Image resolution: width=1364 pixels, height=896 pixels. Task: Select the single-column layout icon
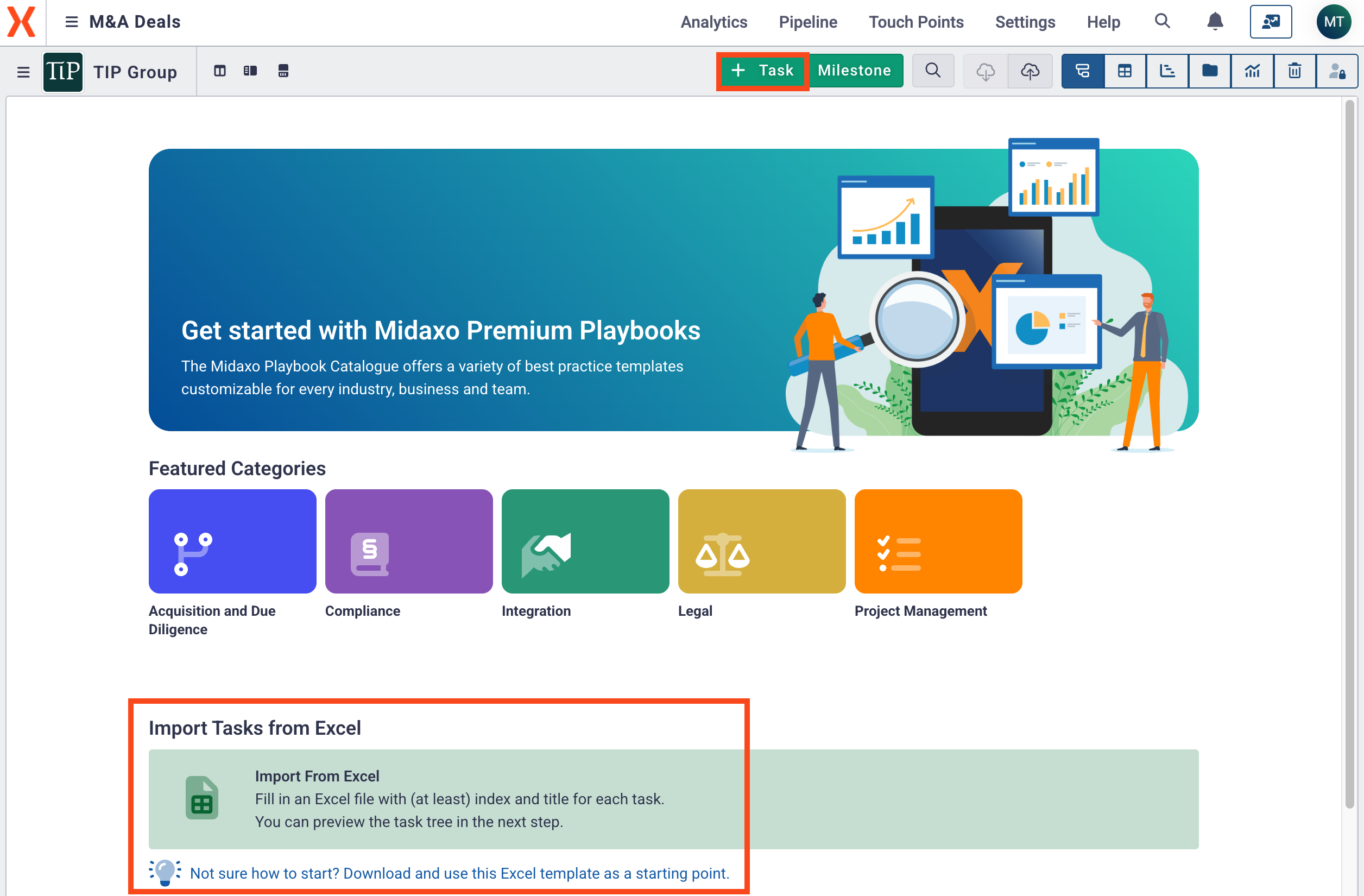tap(219, 71)
